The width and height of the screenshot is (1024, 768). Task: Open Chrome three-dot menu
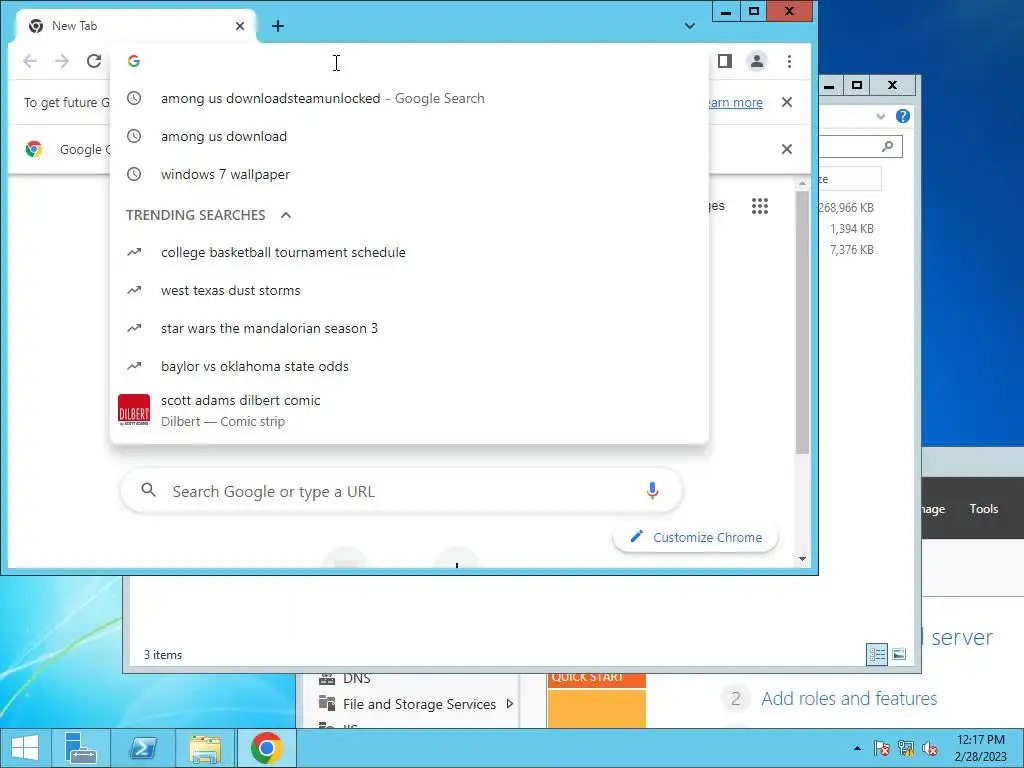click(x=790, y=61)
